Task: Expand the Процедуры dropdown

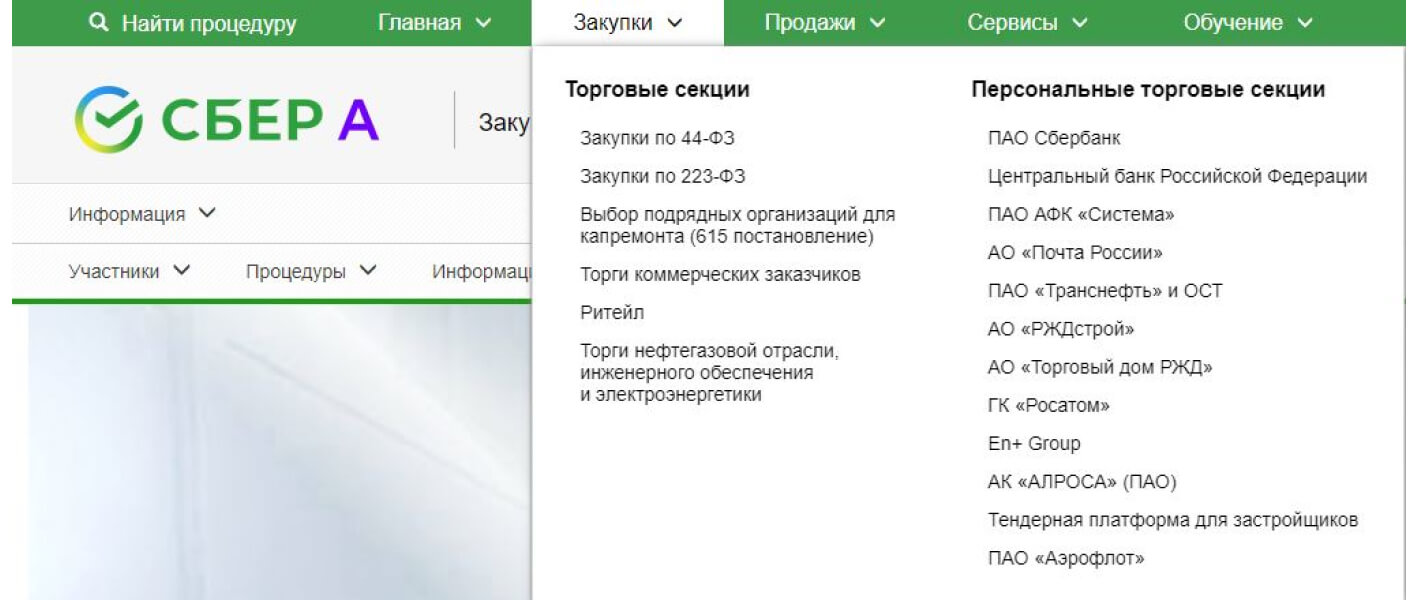Action: 311,272
